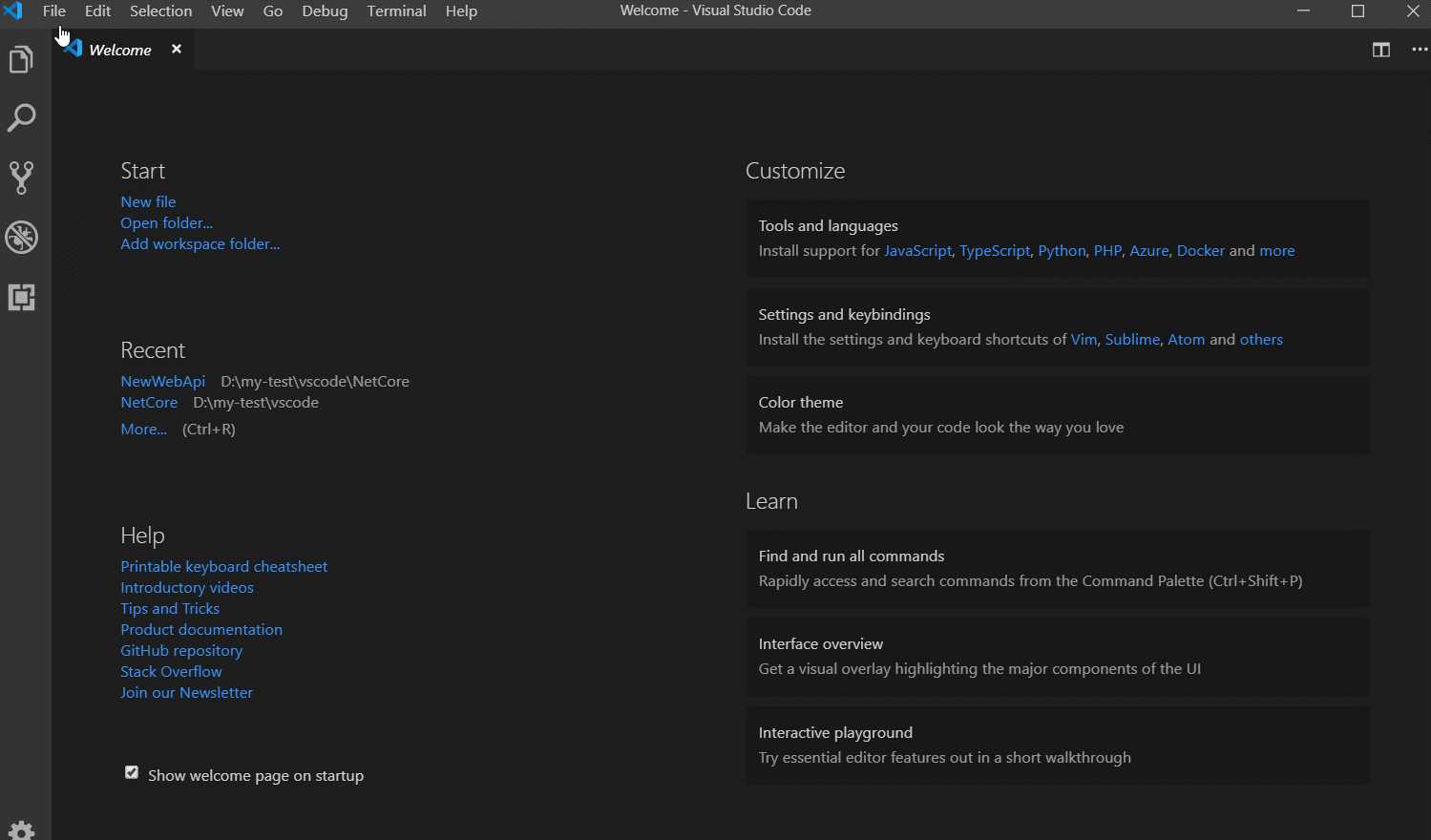This screenshot has height=840, width=1431.
Task: Click the Open folder... link
Action: [166, 222]
